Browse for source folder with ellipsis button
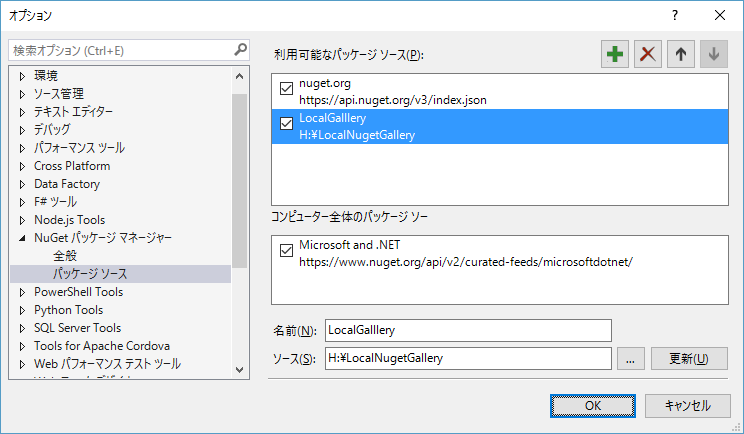The width and height of the screenshot is (744, 434). (x=631, y=359)
